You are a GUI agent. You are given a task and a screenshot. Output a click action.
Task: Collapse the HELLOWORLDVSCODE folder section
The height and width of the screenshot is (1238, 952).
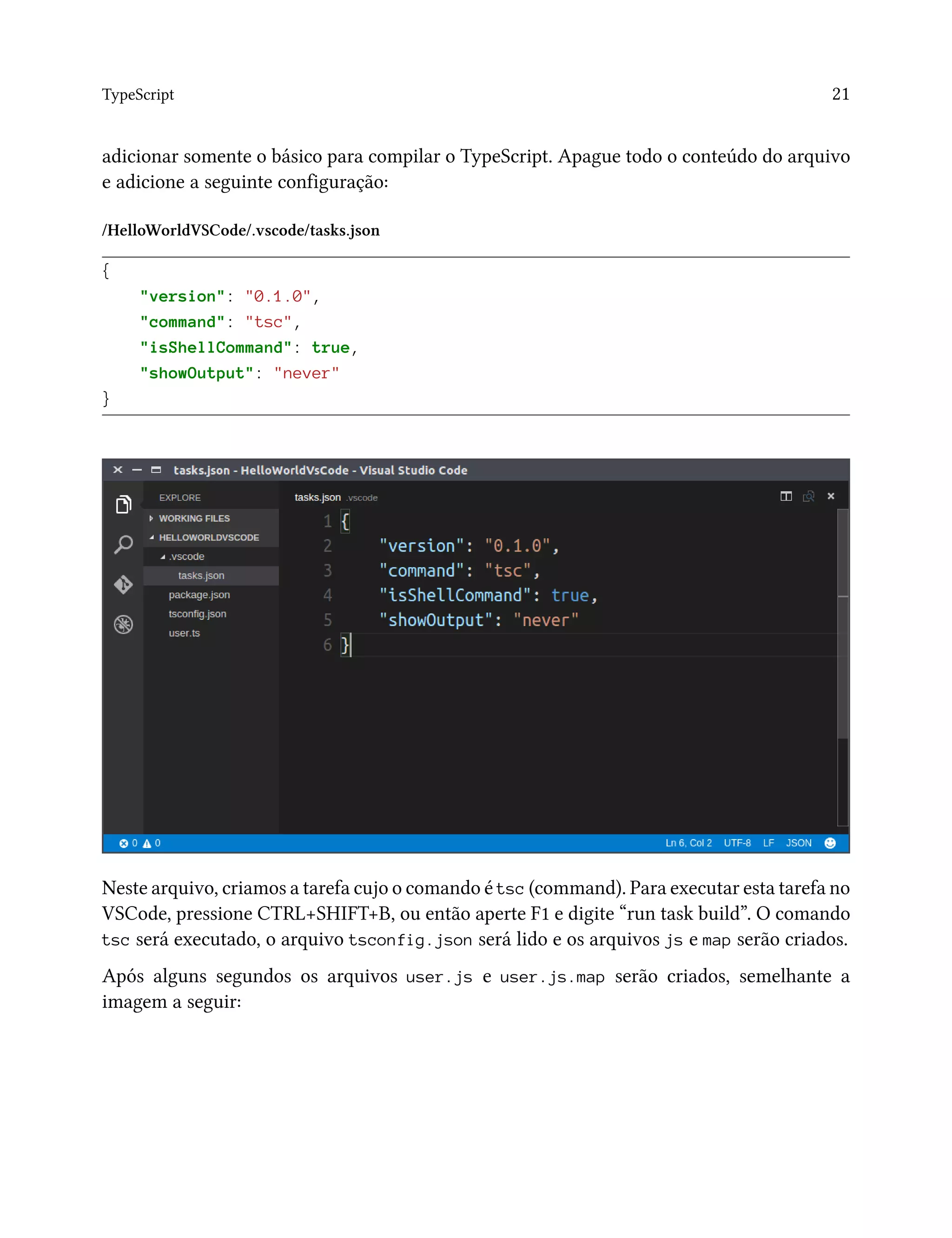pos(211,538)
